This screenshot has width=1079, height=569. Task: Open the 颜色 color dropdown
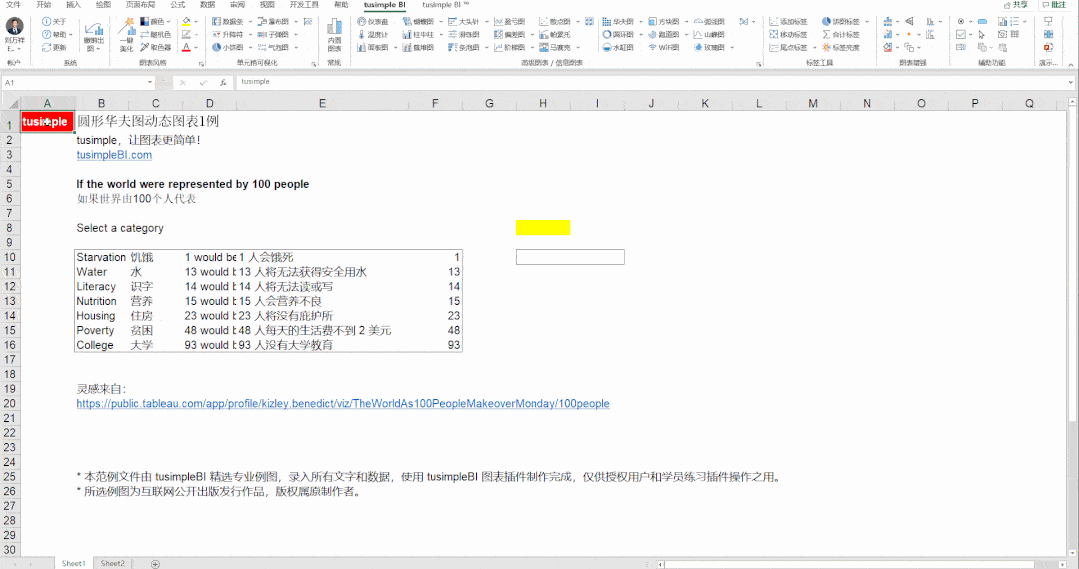point(171,21)
